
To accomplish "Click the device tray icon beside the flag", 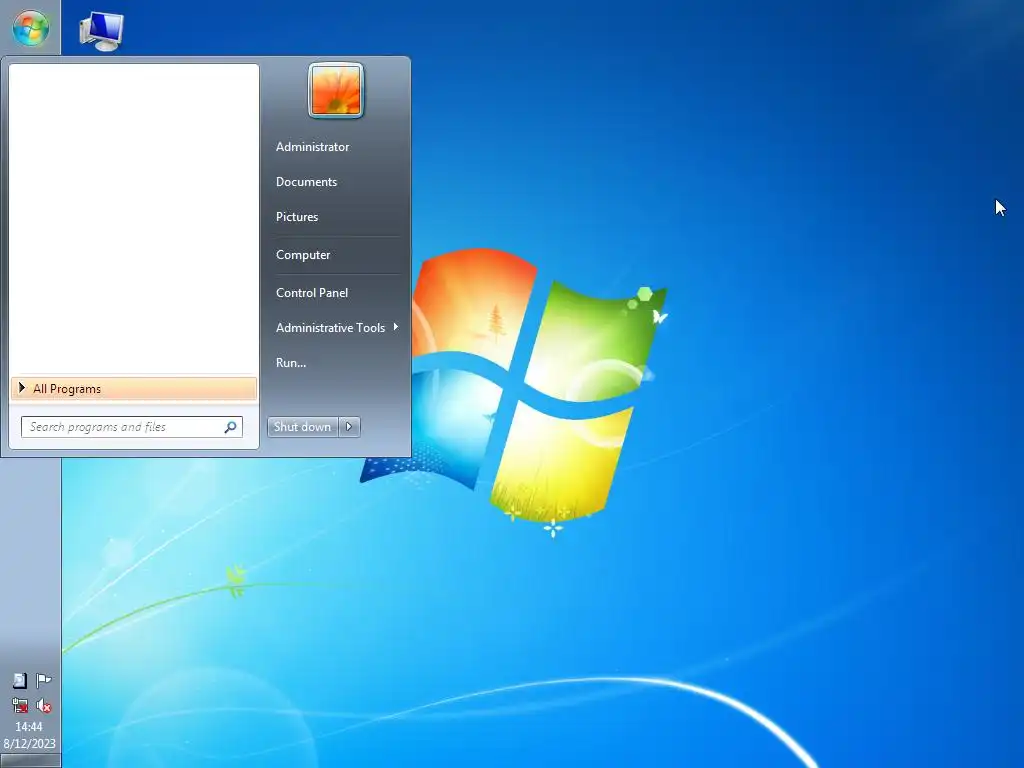I will (x=20, y=680).
